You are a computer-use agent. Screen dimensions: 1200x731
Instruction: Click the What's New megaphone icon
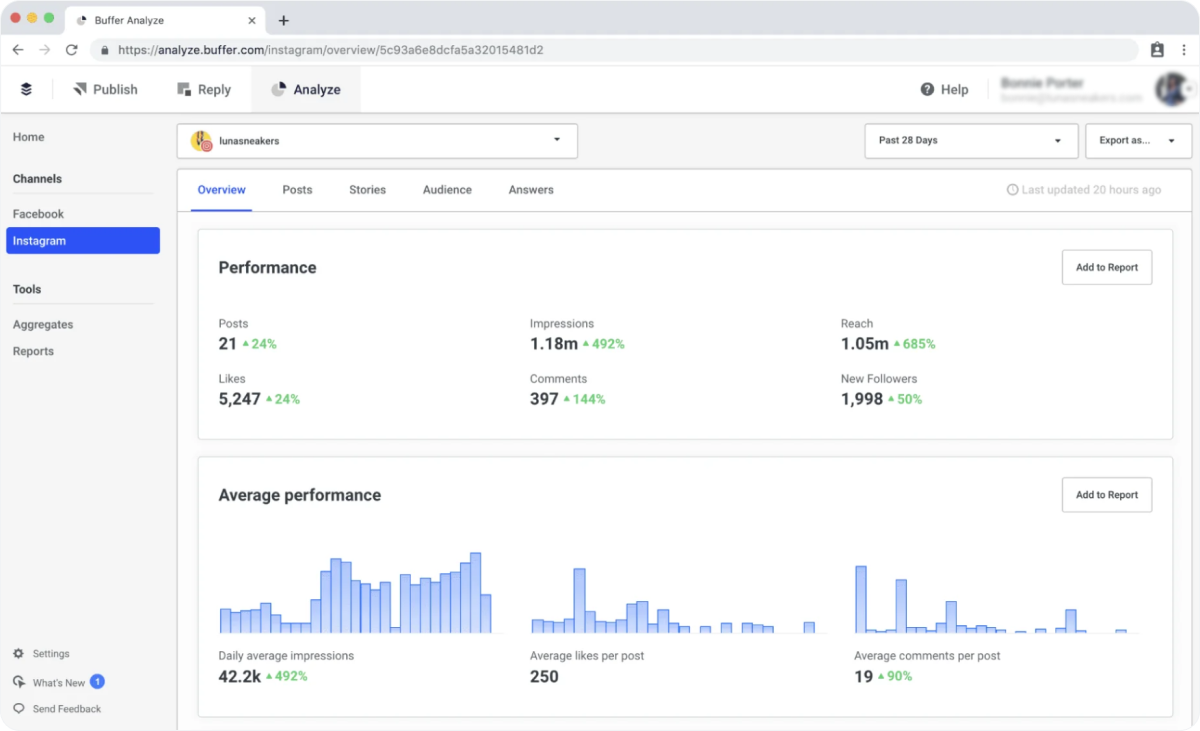pyautogui.click(x=18, y=682)
